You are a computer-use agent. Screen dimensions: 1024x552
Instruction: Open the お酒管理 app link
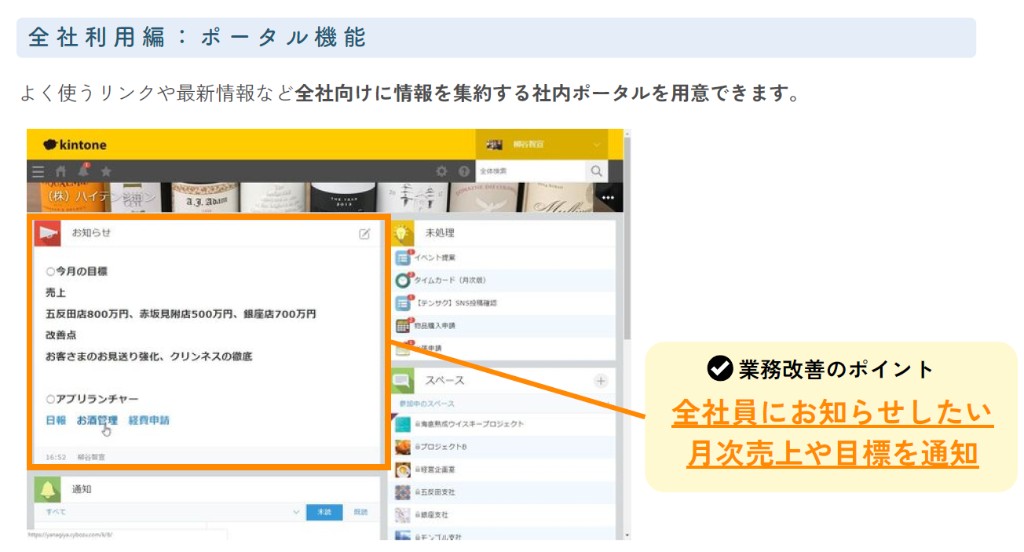coord(97,420)
